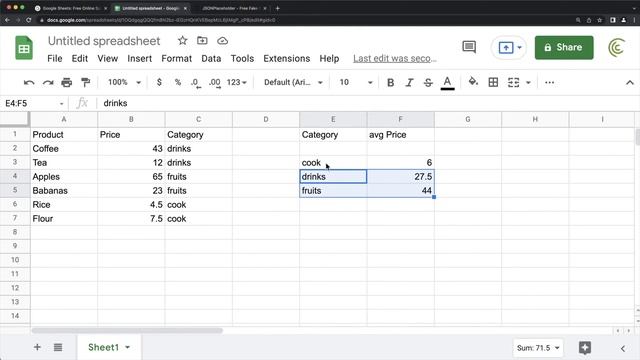Open the Sheet1 tab dropdown arrow
This screenshot has height=360, width=640.
click(x=127, y=347)
